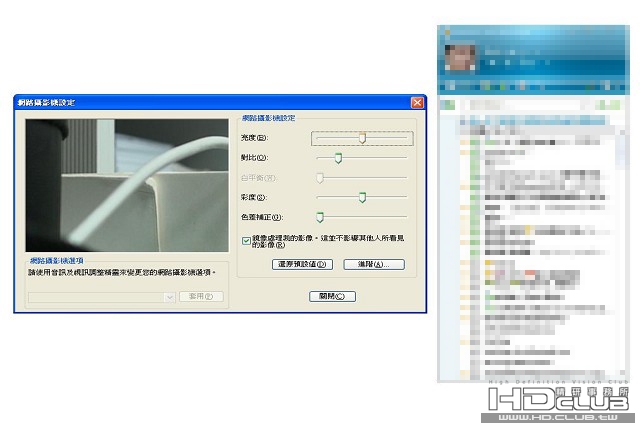Open the 進階(A)... advanced settings button
This screenshot has height=428, width=640.
click(374, 264)
